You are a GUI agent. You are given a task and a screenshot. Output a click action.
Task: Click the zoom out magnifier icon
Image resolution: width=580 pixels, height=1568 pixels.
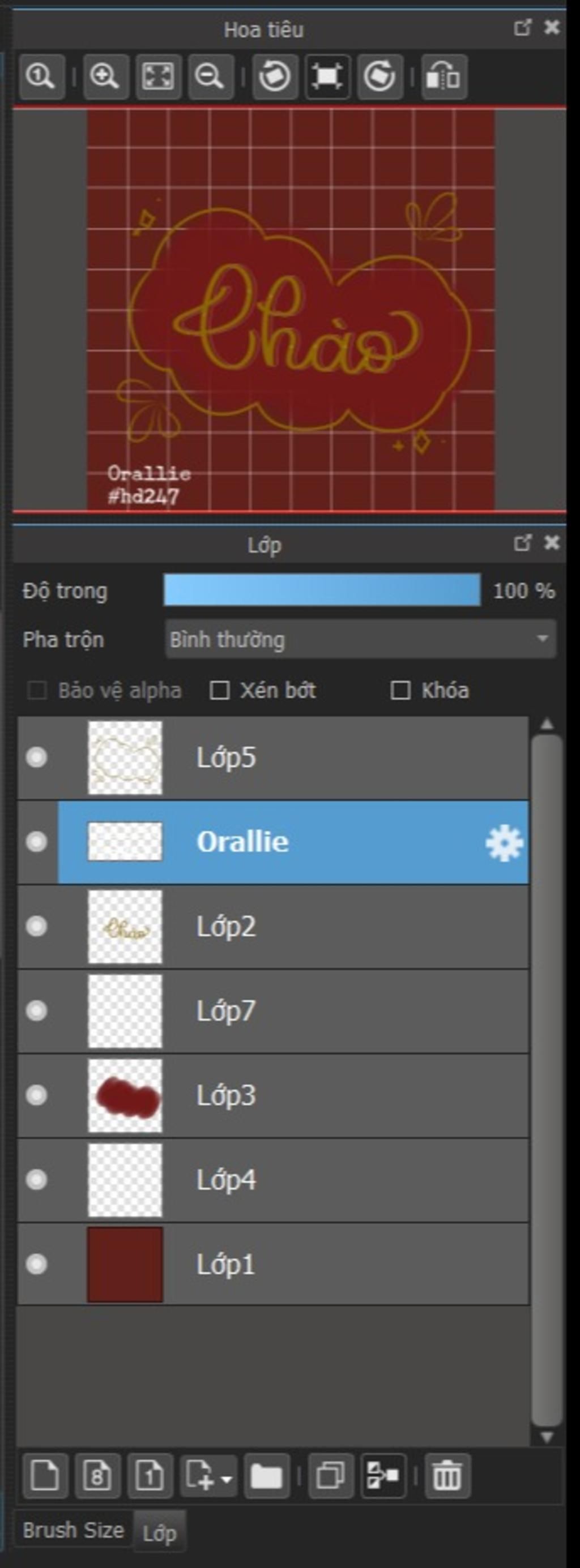[211, 76]
